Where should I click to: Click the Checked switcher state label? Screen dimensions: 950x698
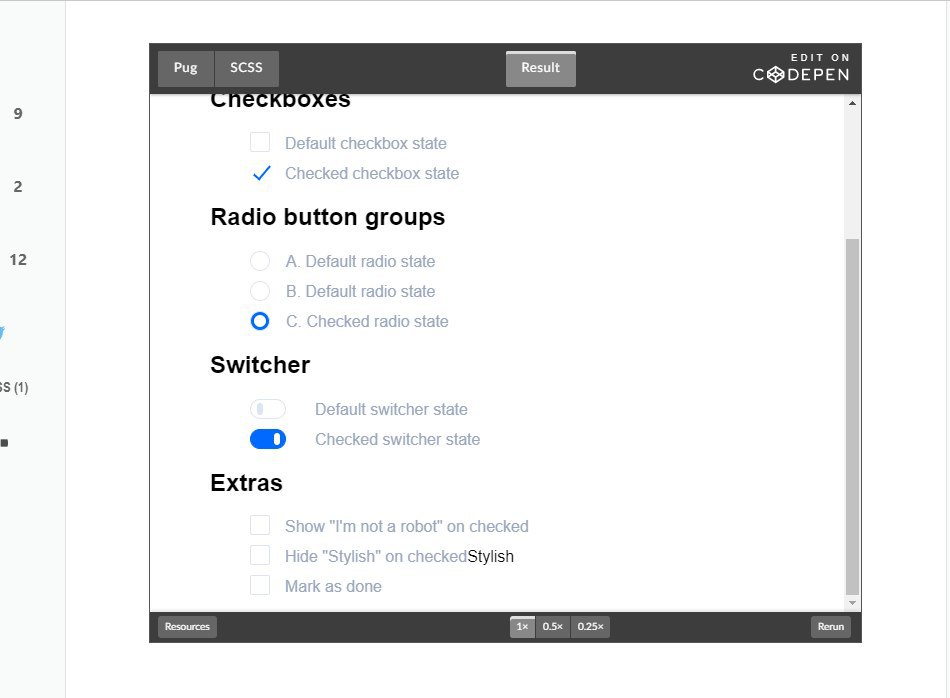(397, 439)
